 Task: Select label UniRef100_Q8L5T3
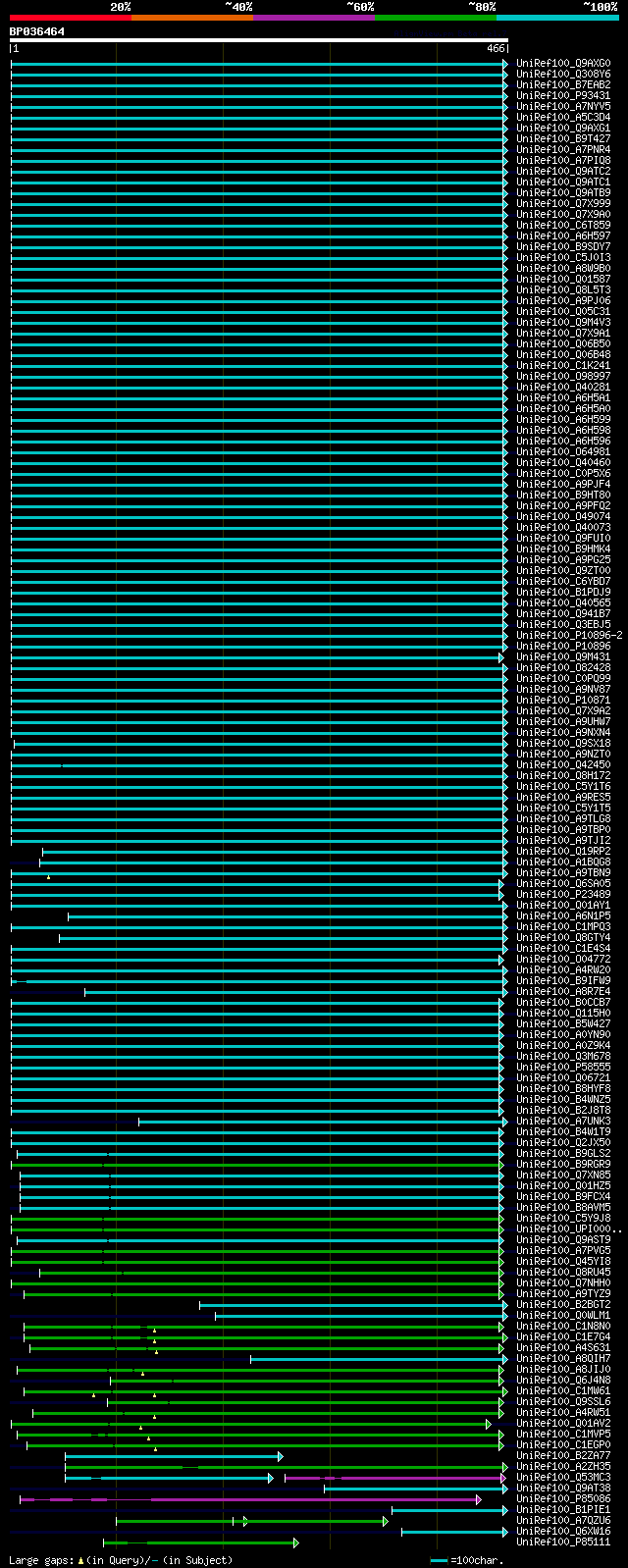[563, 290]
